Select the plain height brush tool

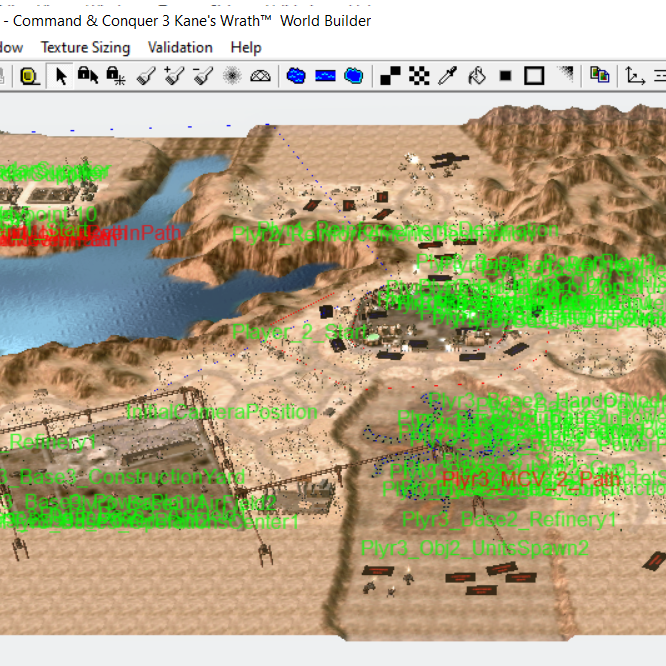146,76
